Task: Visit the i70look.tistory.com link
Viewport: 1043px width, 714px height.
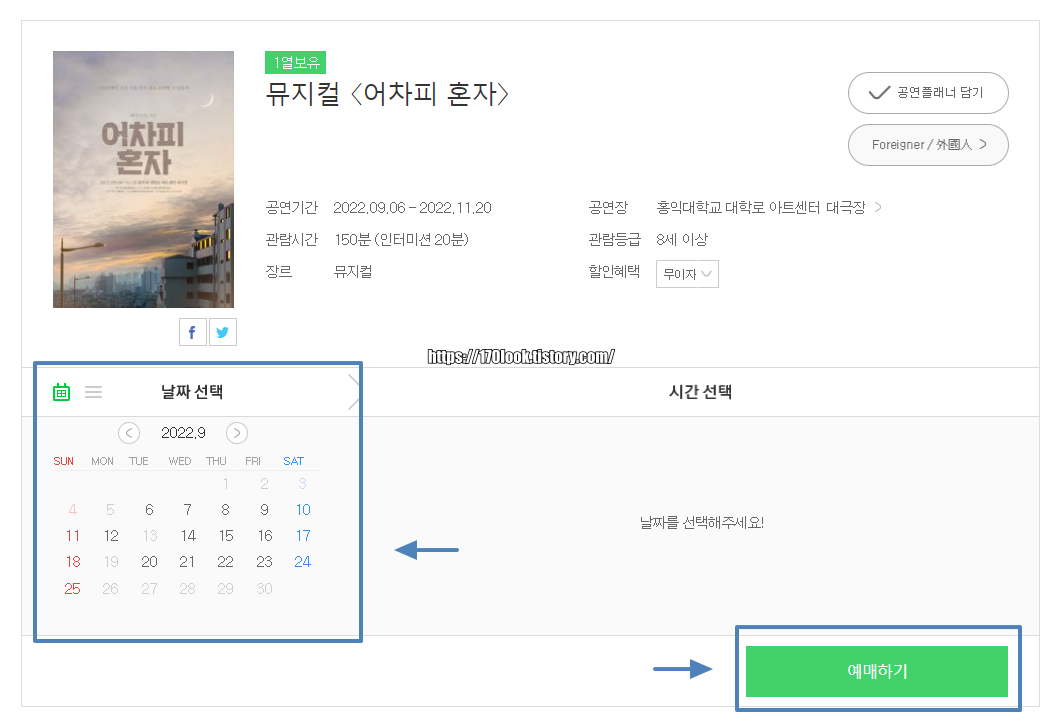Action: 521,355
